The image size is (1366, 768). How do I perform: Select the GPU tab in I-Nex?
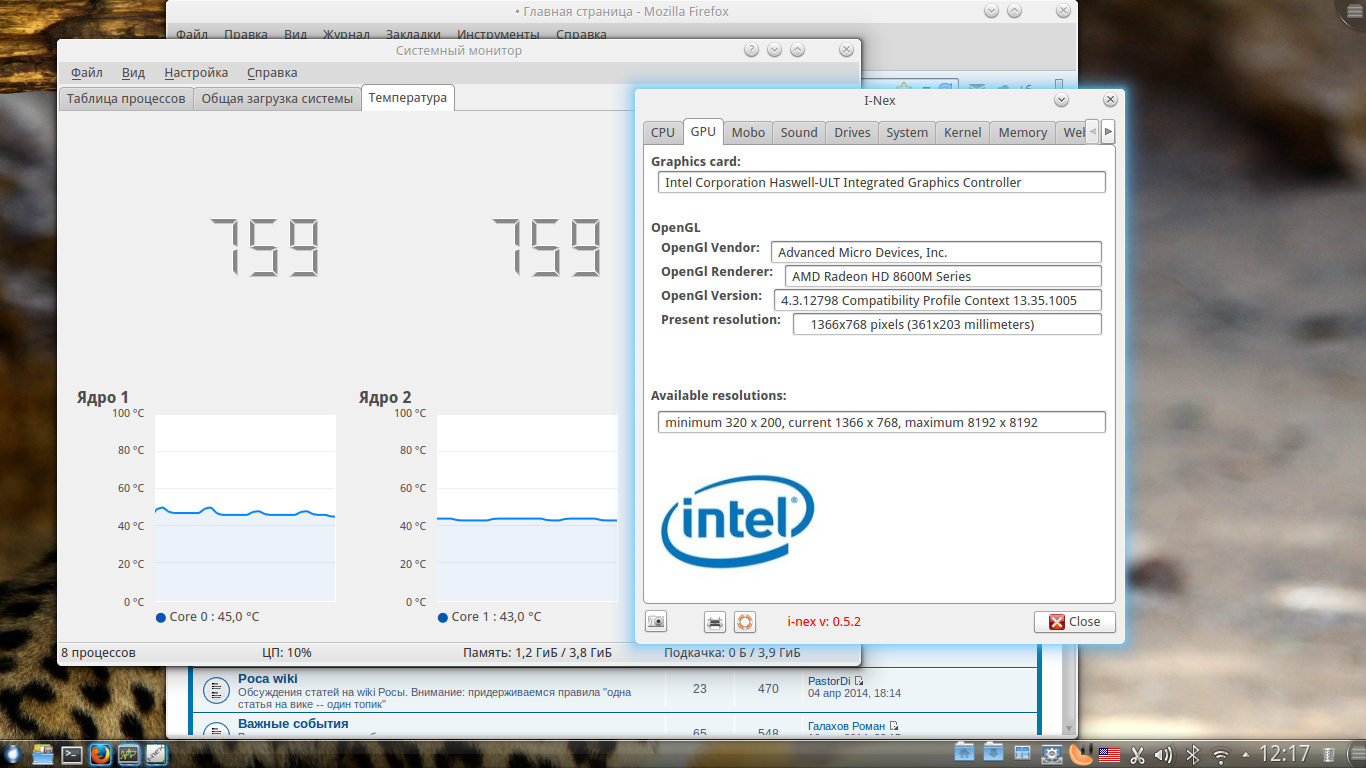704,131
